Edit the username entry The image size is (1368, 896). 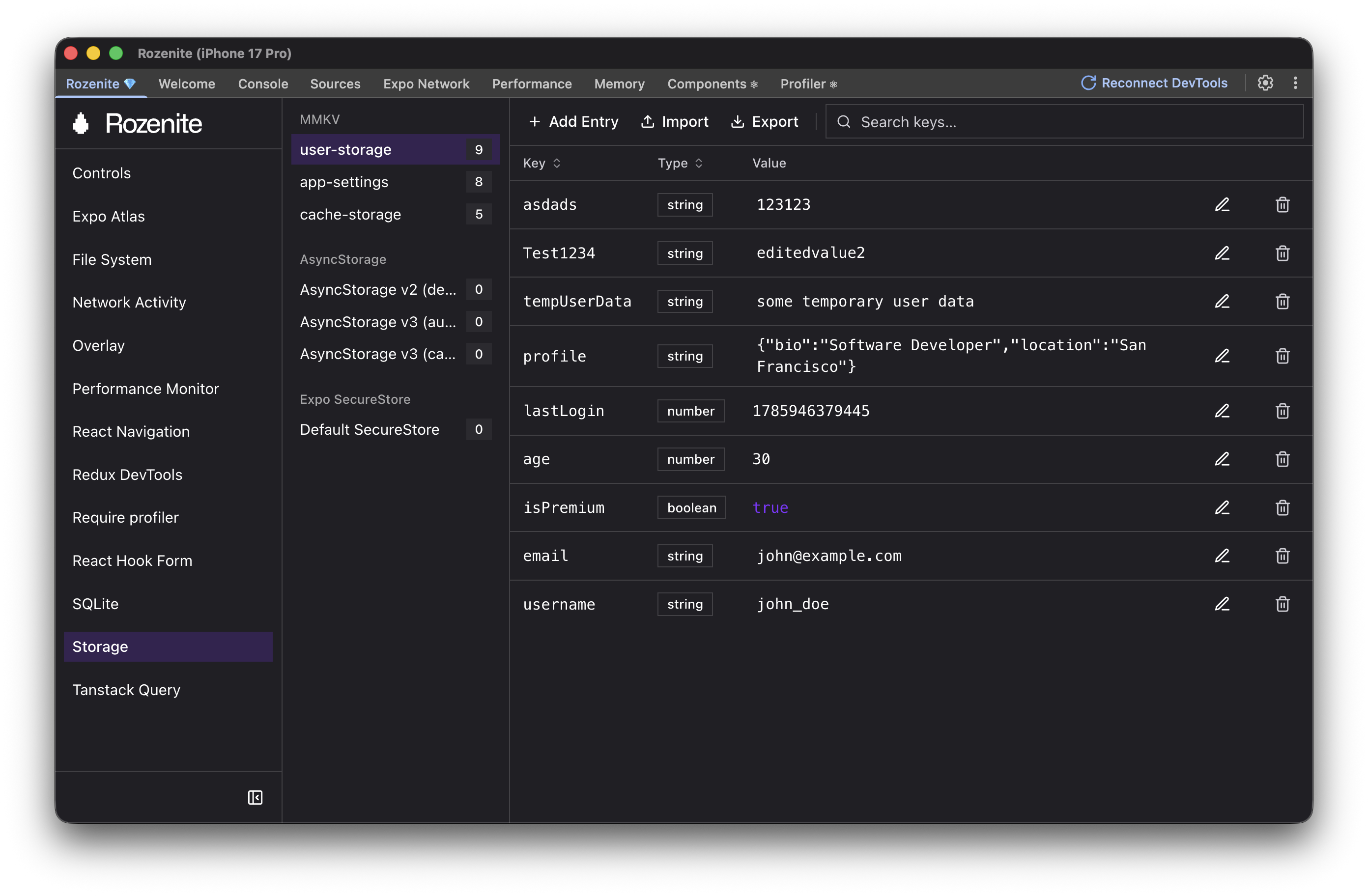click(1222, 604)
